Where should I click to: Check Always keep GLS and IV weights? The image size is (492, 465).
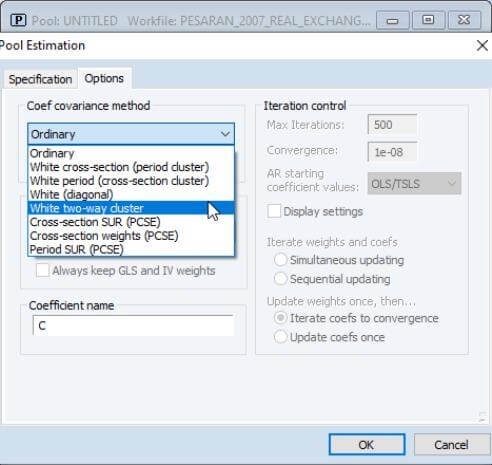click(43, 270)
